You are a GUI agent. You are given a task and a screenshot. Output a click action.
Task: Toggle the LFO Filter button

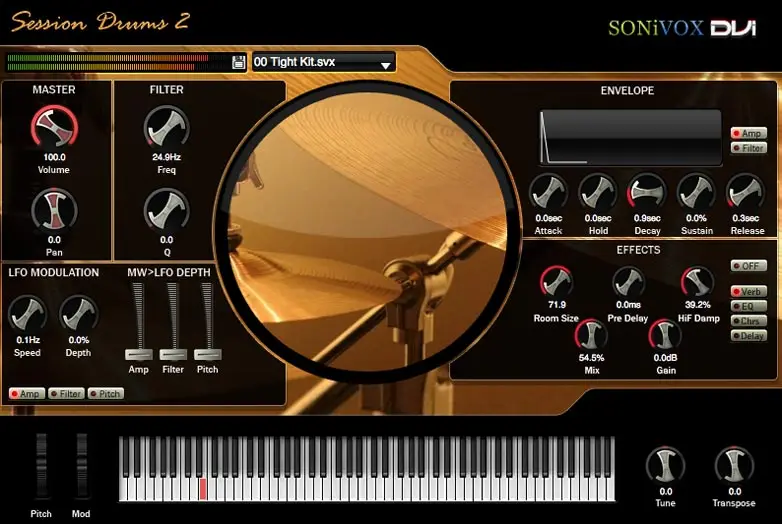(66, 394)
